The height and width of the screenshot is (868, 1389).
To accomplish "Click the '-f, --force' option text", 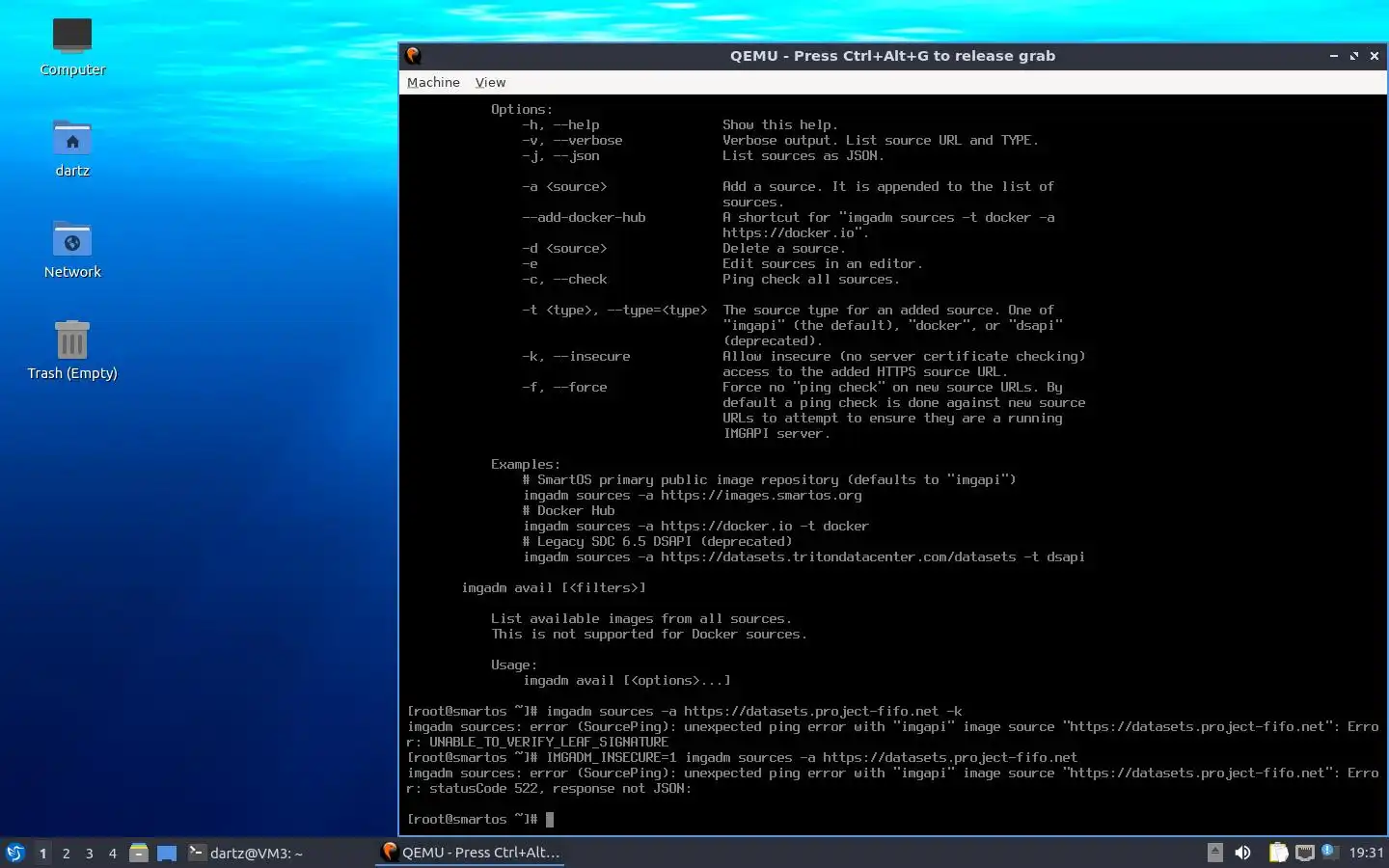I will [x=564, y=387].
